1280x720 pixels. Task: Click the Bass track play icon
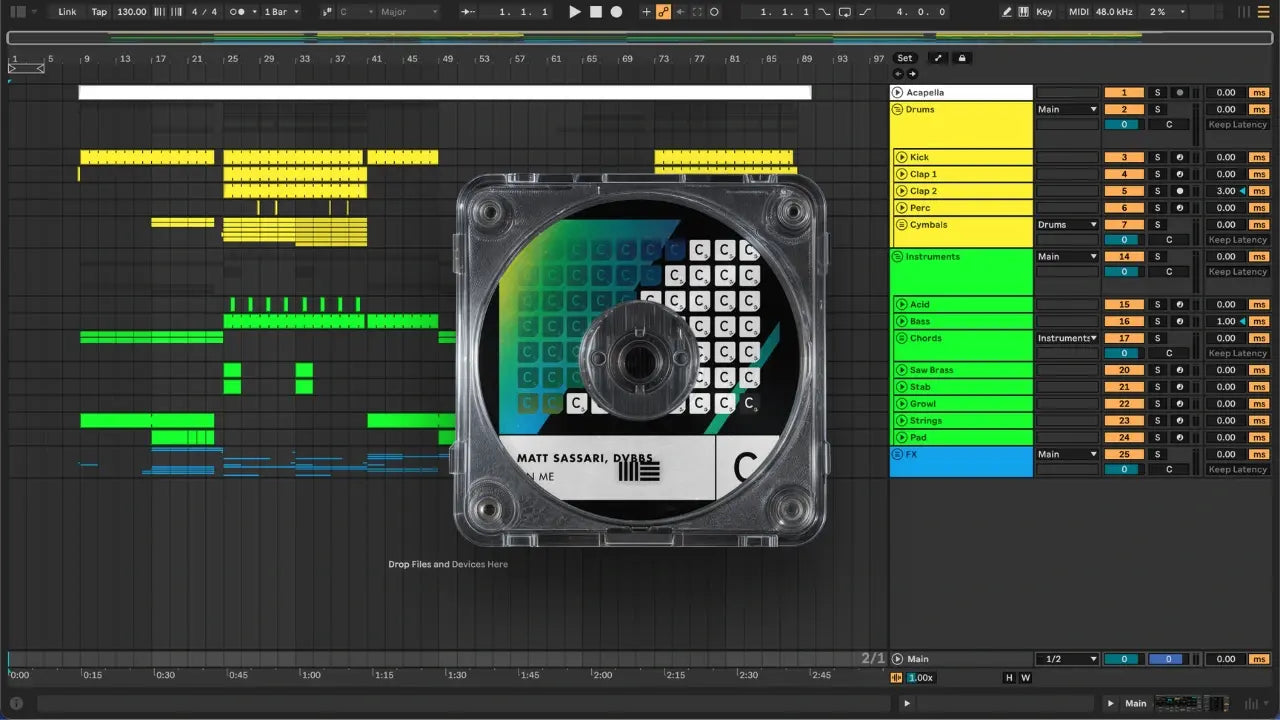901,321
